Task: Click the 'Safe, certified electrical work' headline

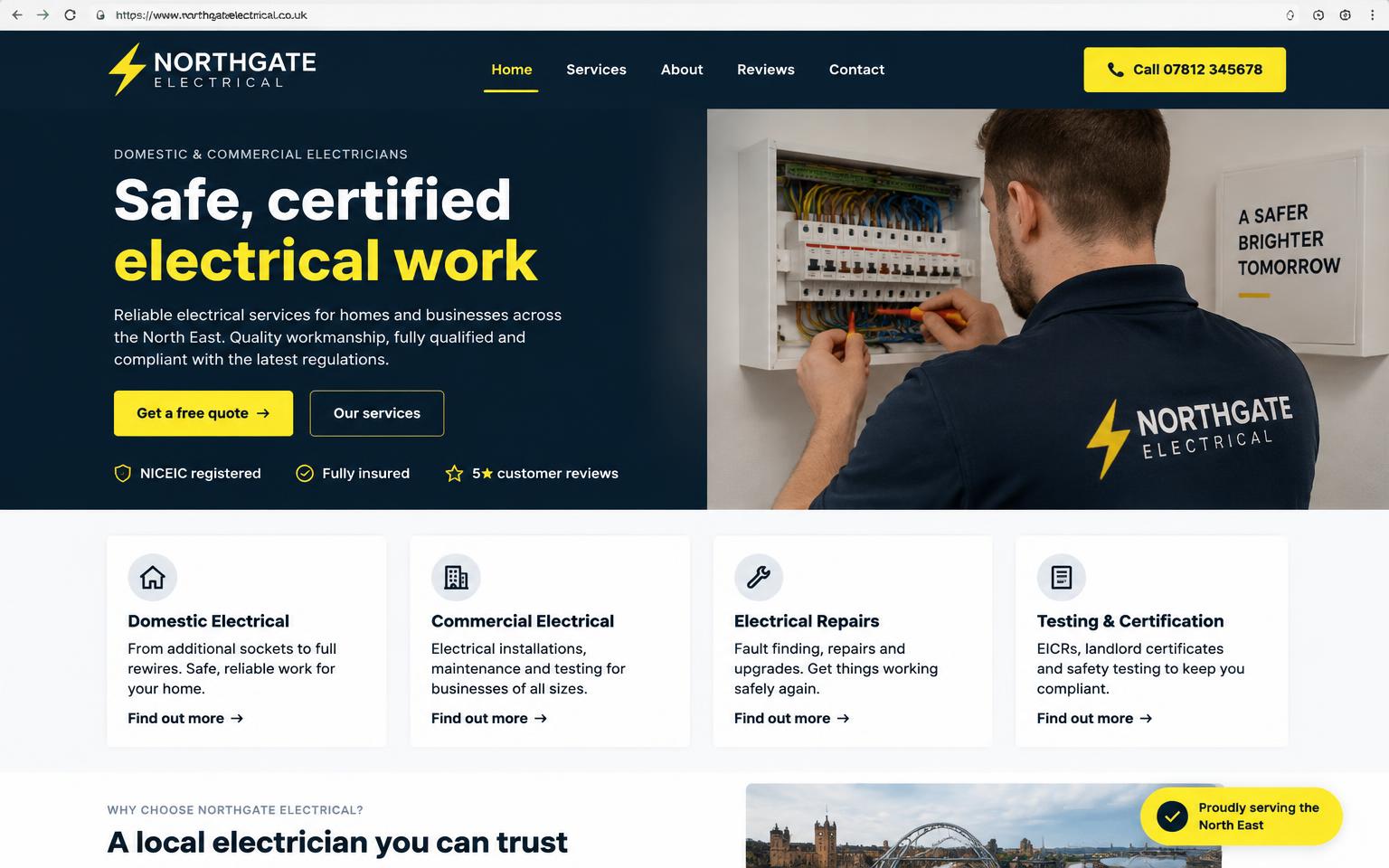Action: point(326,230)
